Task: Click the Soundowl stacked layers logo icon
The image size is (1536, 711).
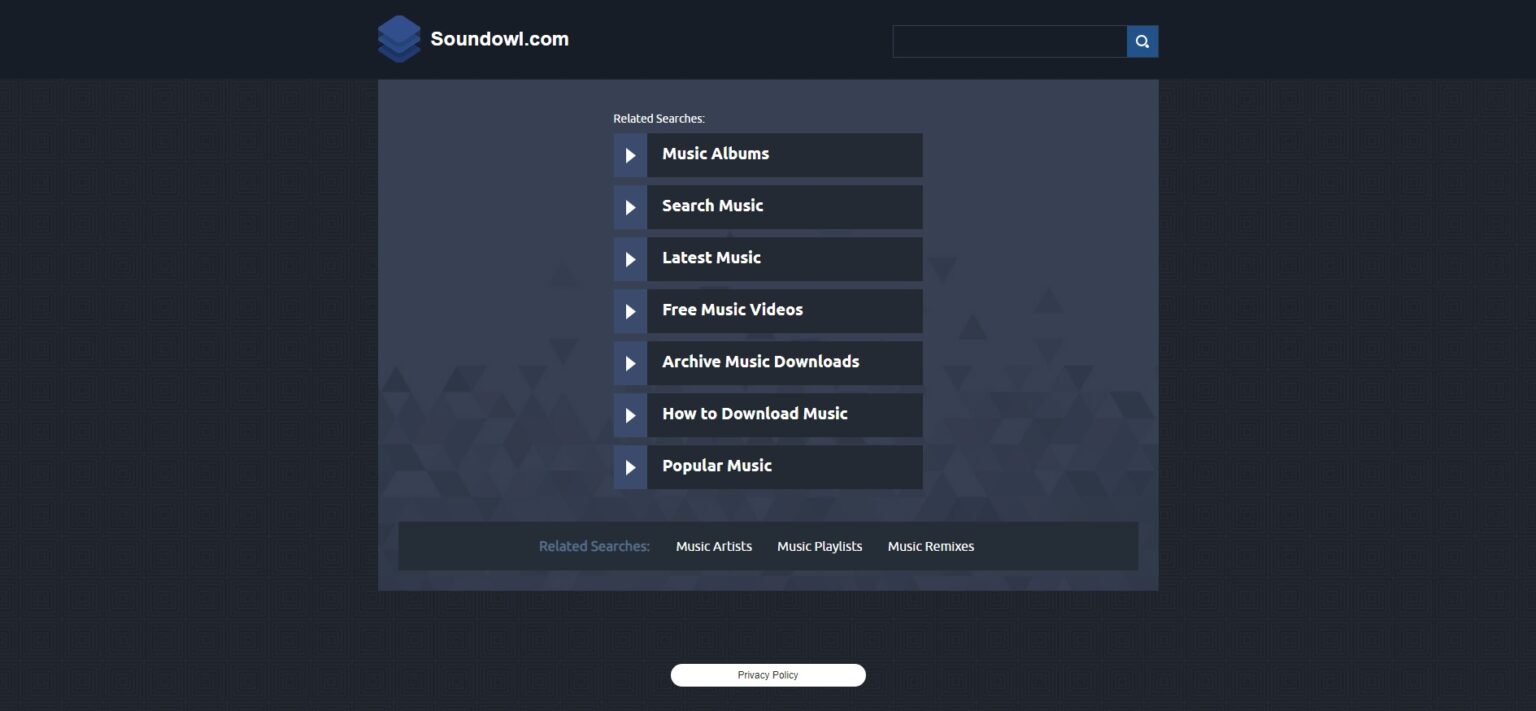Action: pos(399,39)
